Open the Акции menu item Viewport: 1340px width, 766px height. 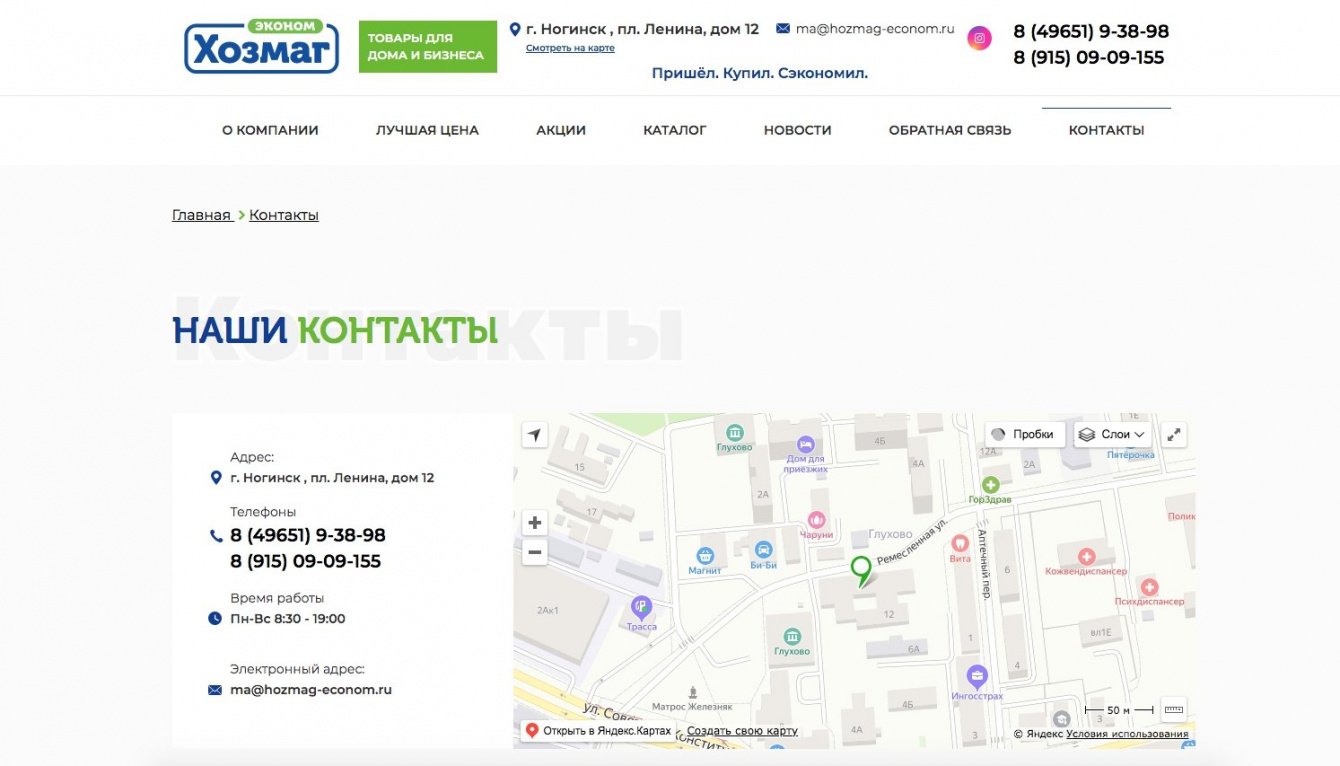561,130
